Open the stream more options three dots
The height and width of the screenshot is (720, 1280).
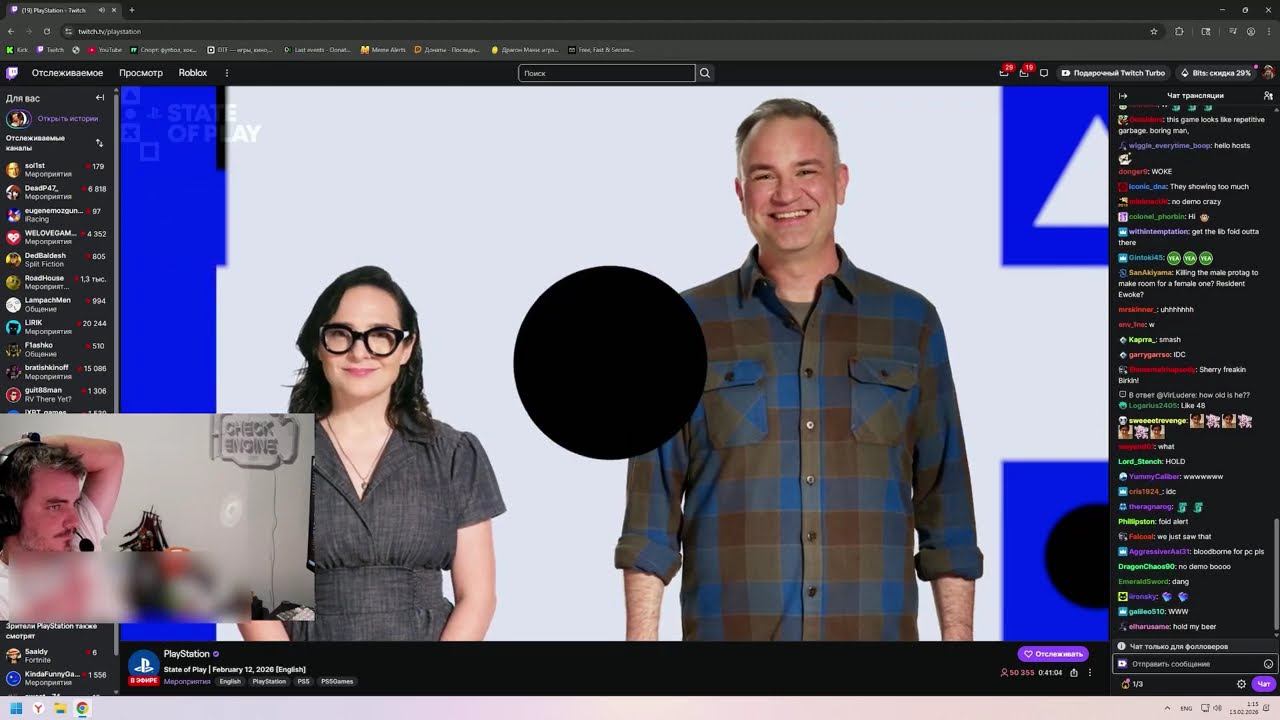1090,673
